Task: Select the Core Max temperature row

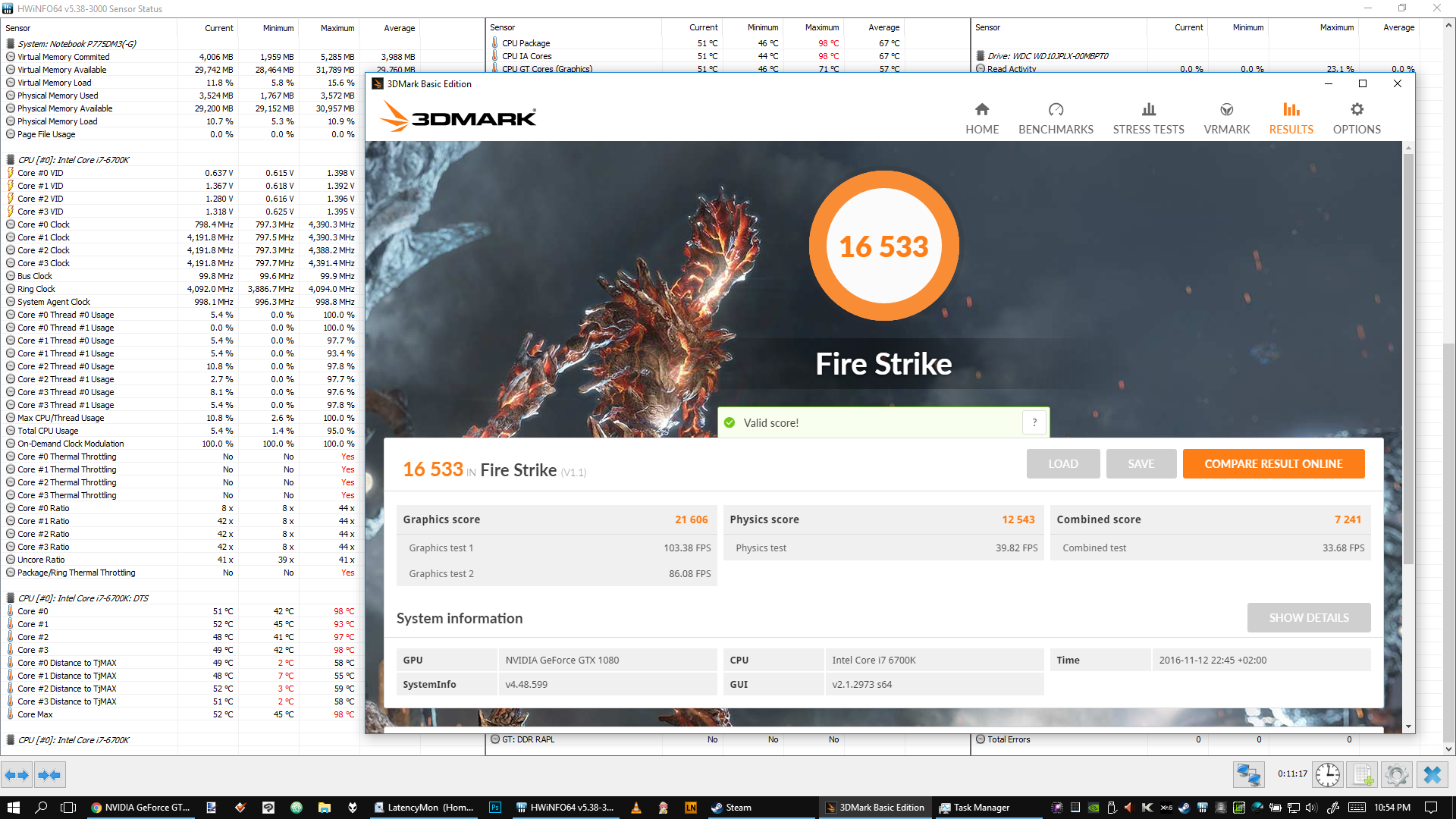Action: pyautogui.click(x=180, y=714)
